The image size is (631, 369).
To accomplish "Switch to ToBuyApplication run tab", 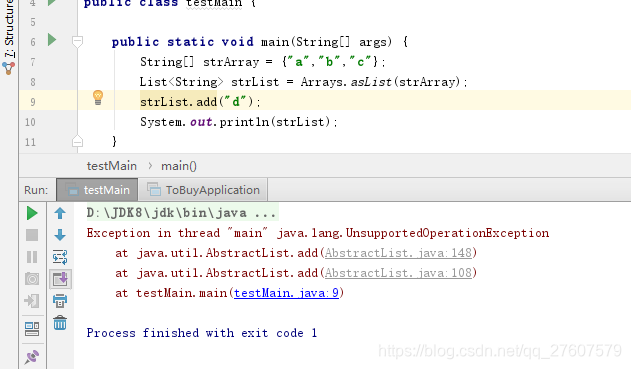I will 203,190.
